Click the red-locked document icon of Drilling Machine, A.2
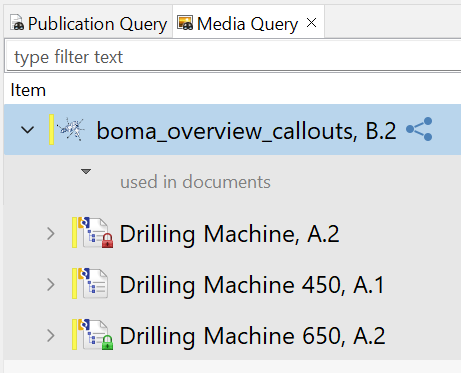 coord(95,233)
